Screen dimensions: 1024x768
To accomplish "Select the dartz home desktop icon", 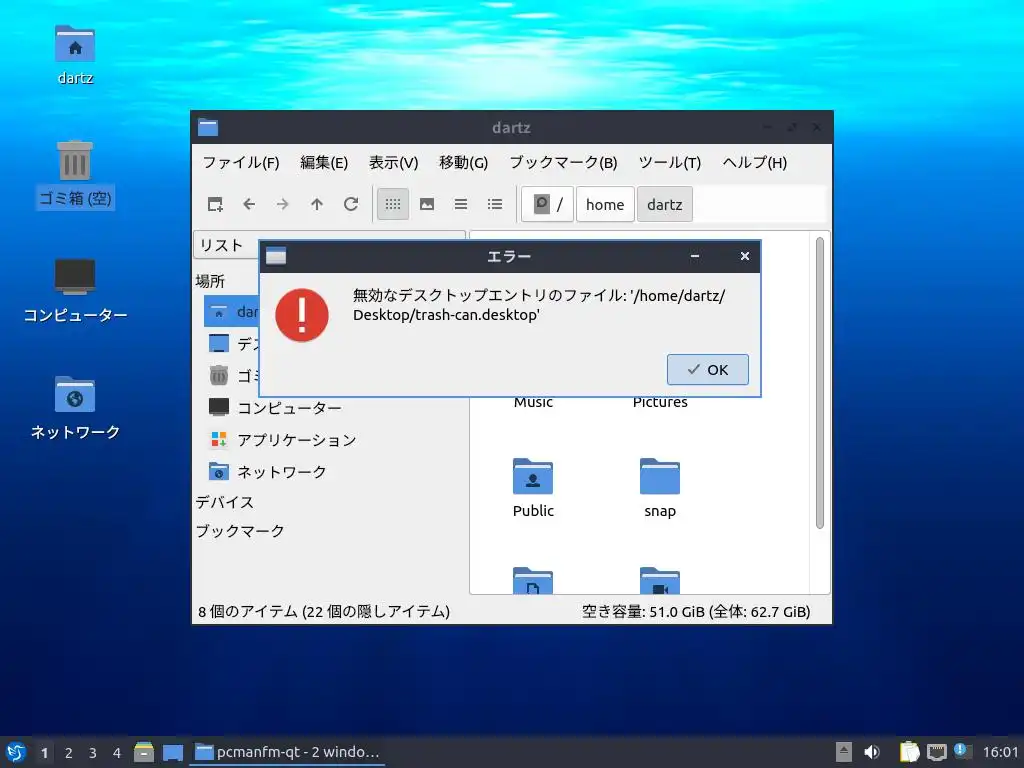I will click(75, 55).
